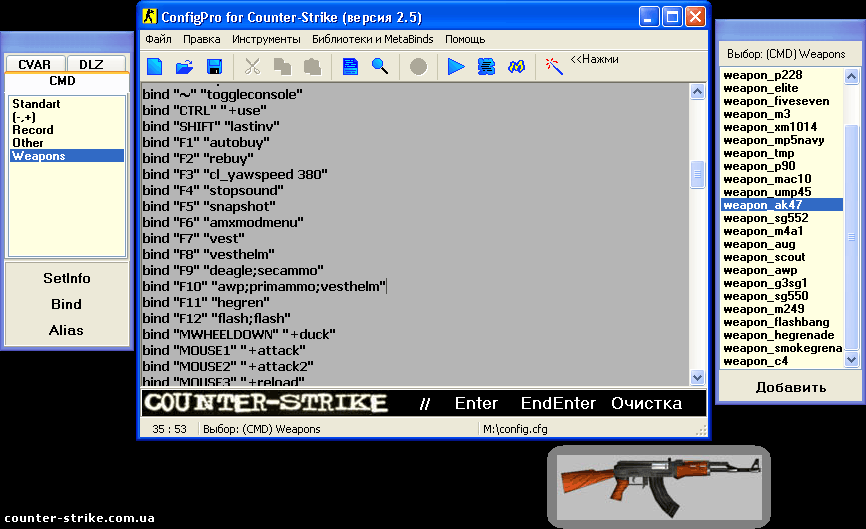Viewport: 866px width, 529px height.
Task: Click the // comment button
Action: (x=425, y=404)
